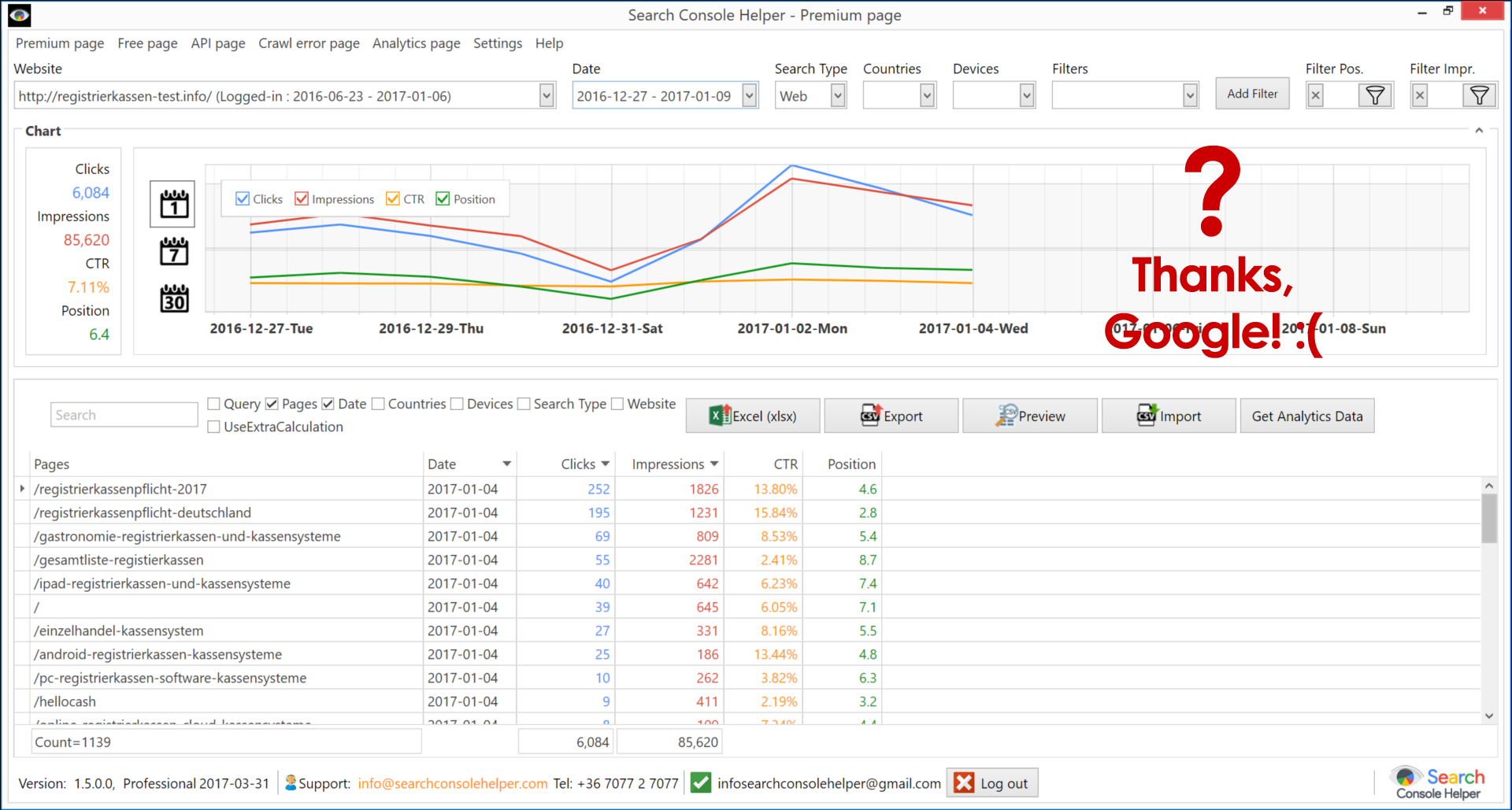Click the CSV Export button
Viewport: 1512px width, 810px height.
coord(891,416)
